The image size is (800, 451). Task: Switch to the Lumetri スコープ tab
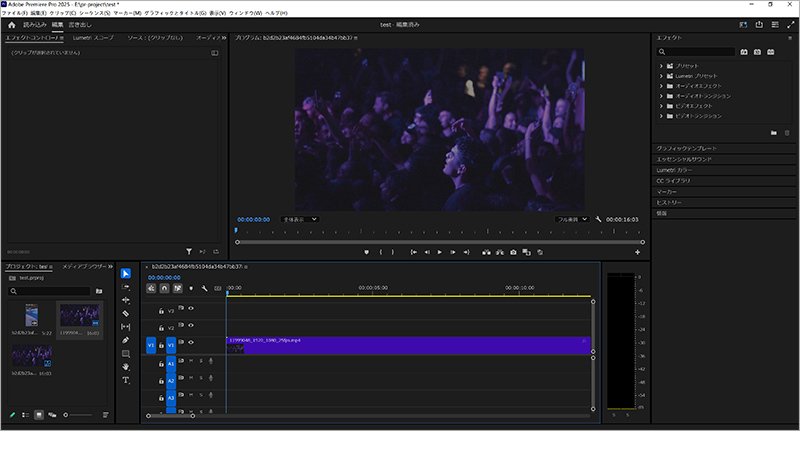[93, 38]
